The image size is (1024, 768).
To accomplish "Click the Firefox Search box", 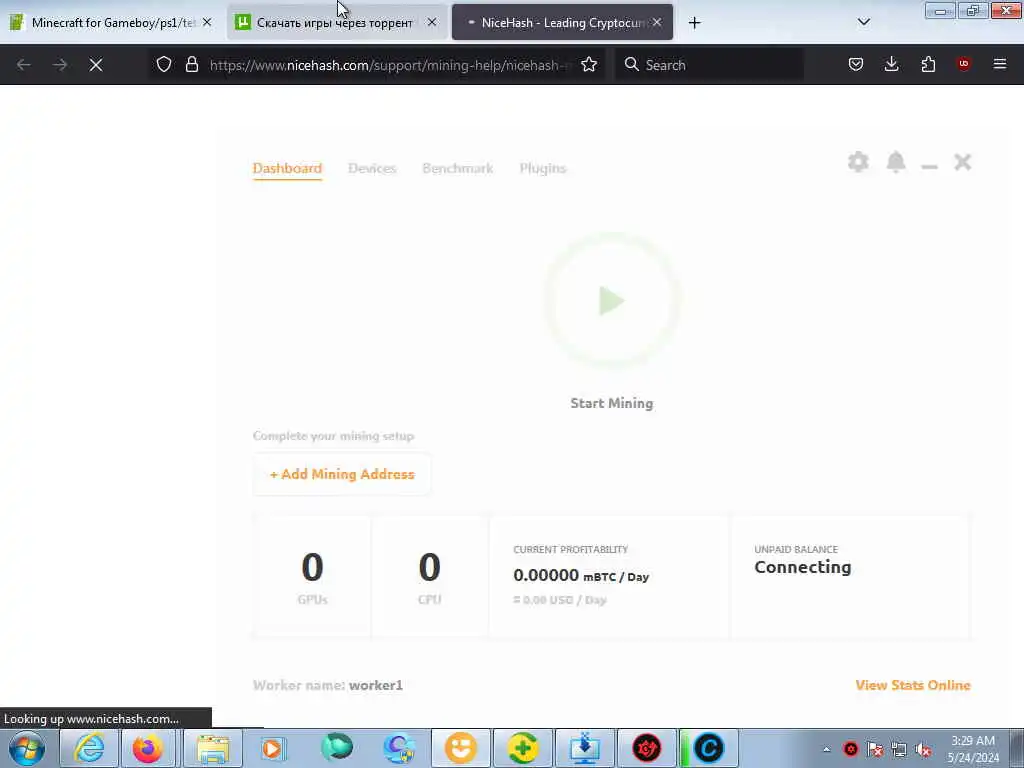I will pyautogui.click(x=709, y=65).
